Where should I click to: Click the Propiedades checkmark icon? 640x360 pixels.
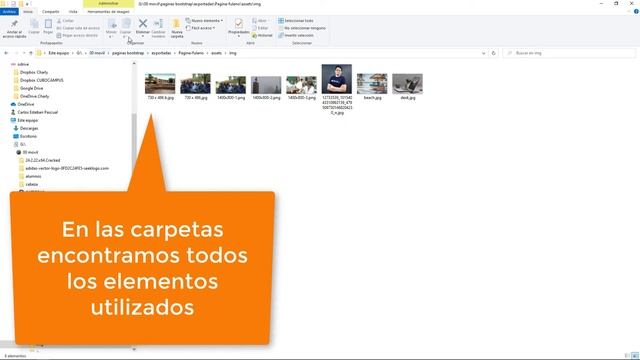pos(239,24)
